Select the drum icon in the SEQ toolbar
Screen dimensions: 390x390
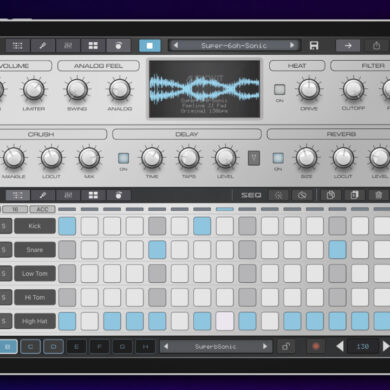click(118, 195)
